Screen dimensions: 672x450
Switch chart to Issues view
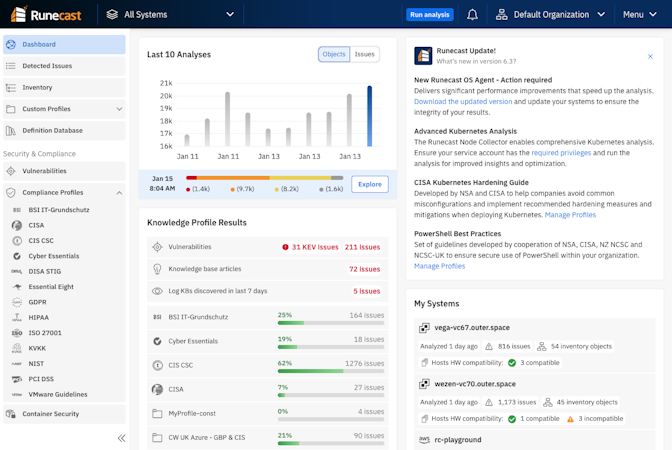tap(365, 54)
